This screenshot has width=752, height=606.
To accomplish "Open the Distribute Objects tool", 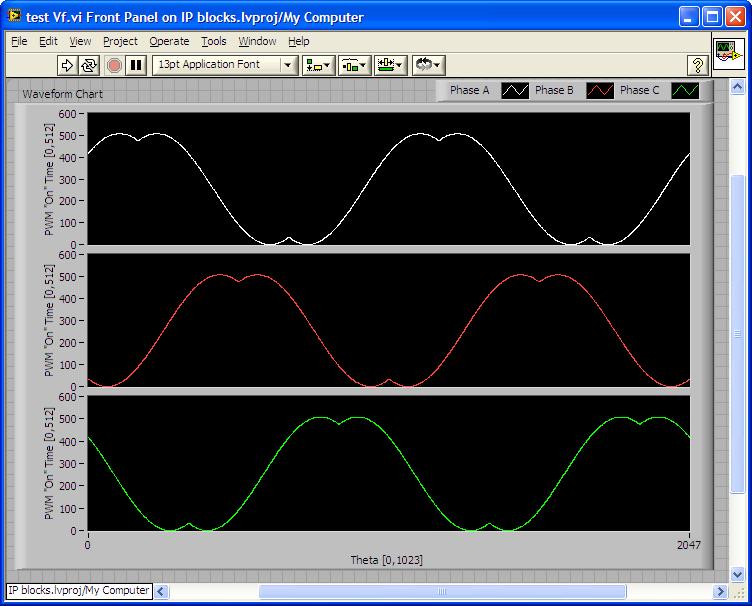I will point(354,65).
